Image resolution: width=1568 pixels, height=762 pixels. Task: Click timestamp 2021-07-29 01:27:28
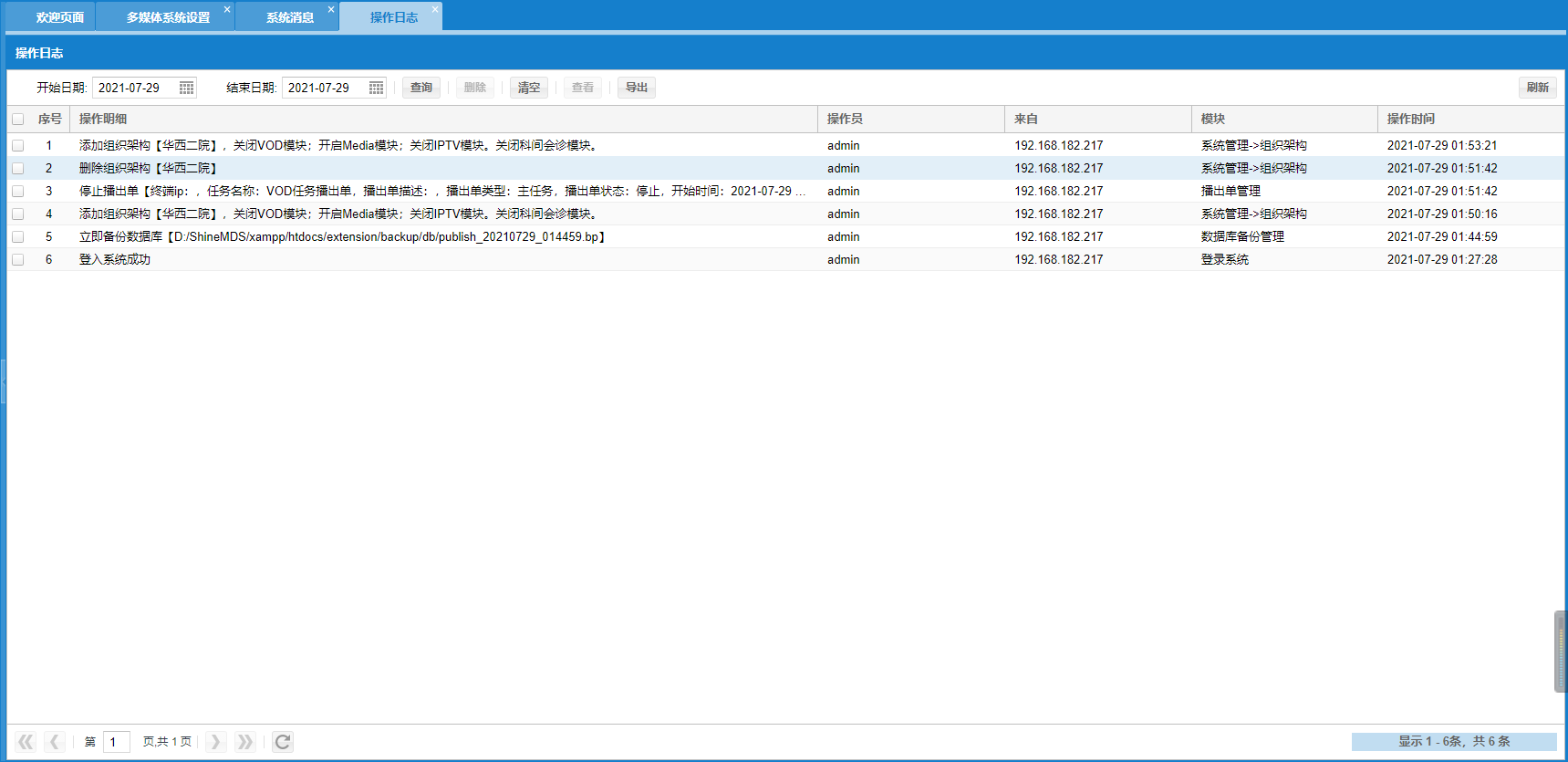pyautogui.click(x=1442, y=259)
